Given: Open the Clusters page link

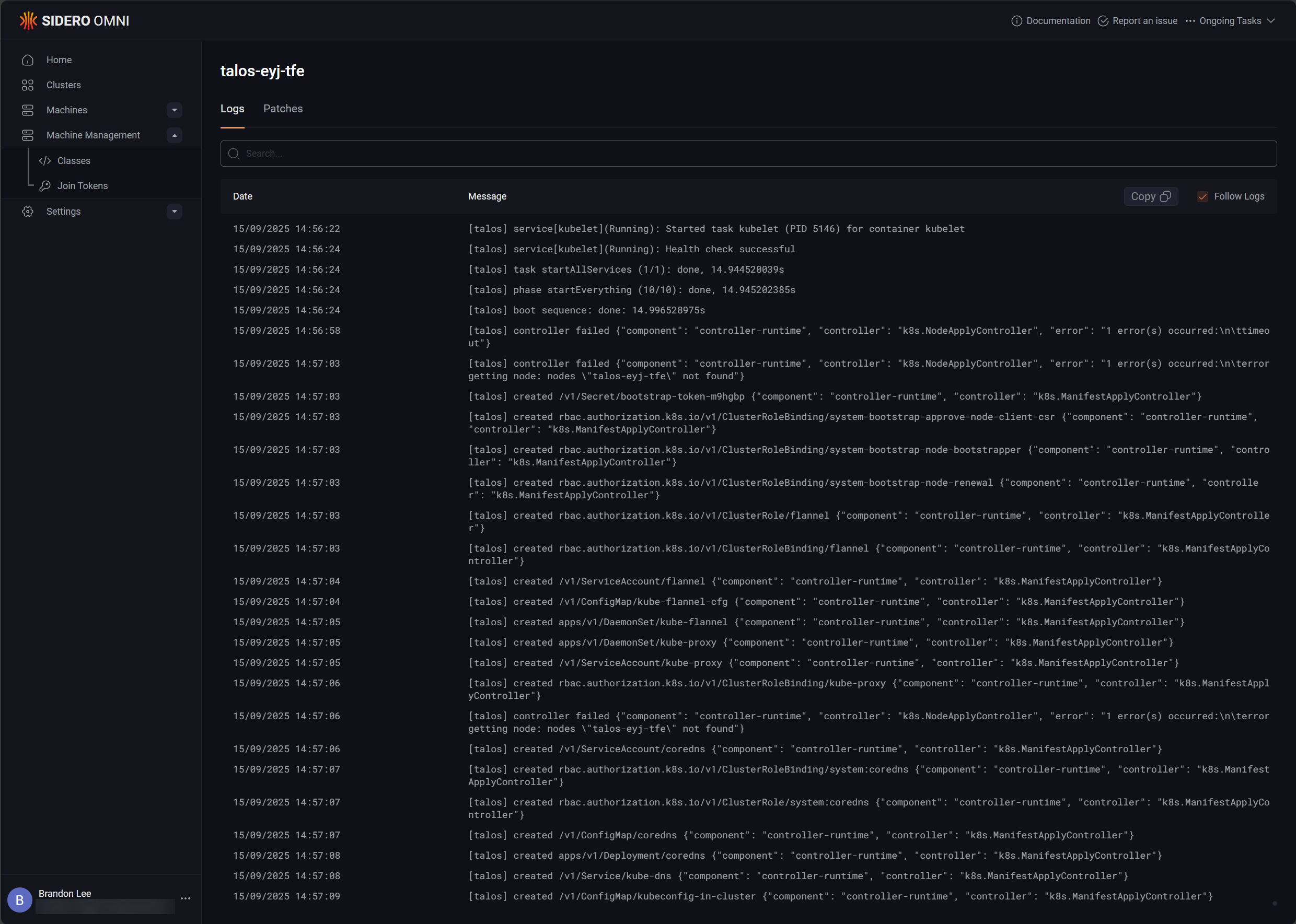Looking at the screenshot, I should [x=64, y=85].
